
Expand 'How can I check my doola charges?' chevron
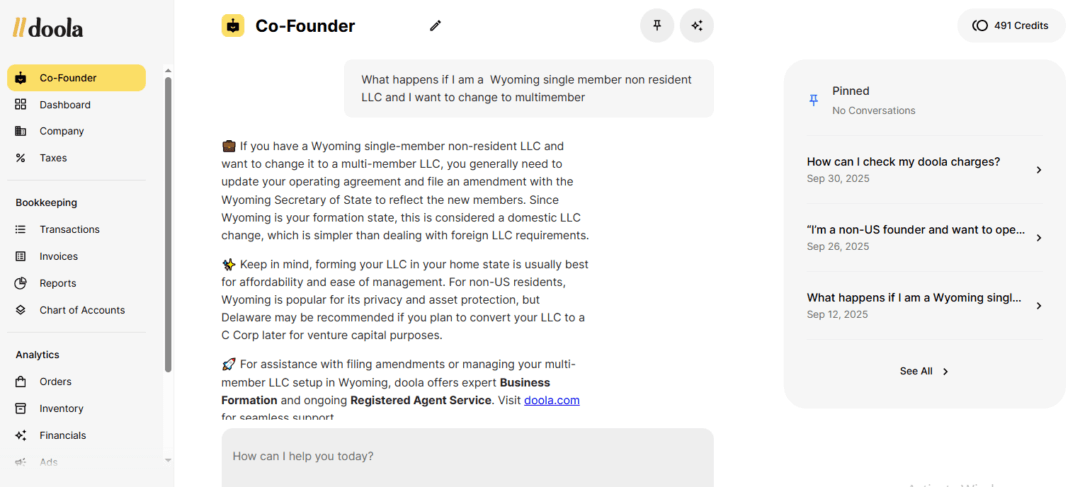[x=1039, y=170]
